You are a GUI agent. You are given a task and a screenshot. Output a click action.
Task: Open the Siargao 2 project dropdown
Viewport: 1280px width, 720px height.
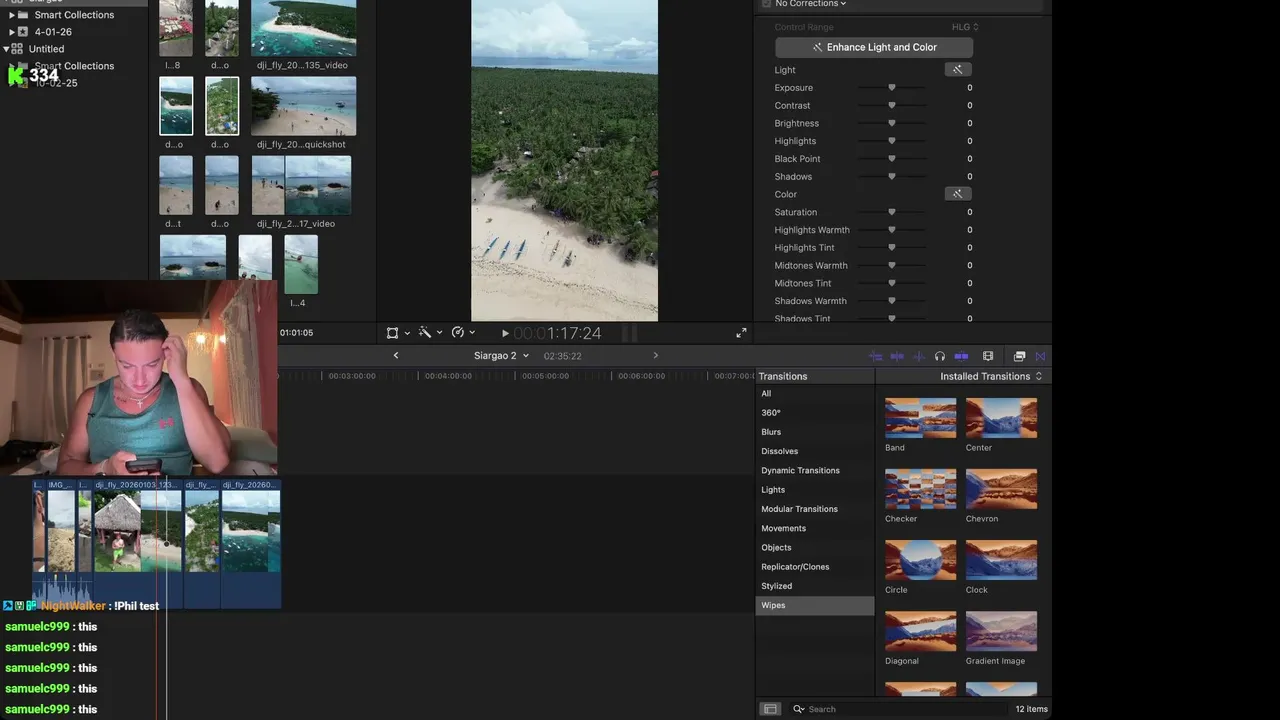501,356
